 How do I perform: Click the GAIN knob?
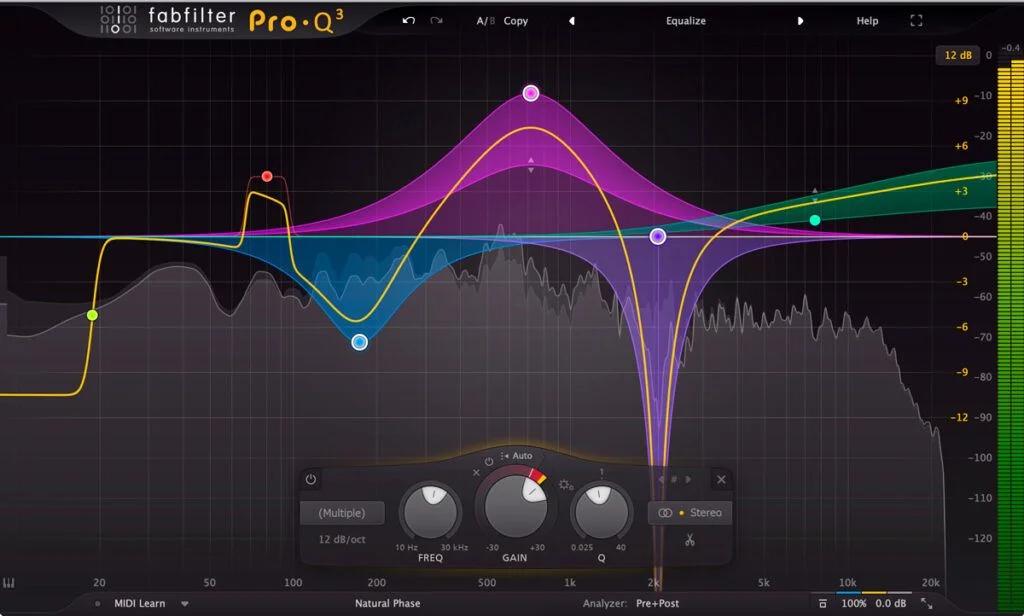point(516,504)
